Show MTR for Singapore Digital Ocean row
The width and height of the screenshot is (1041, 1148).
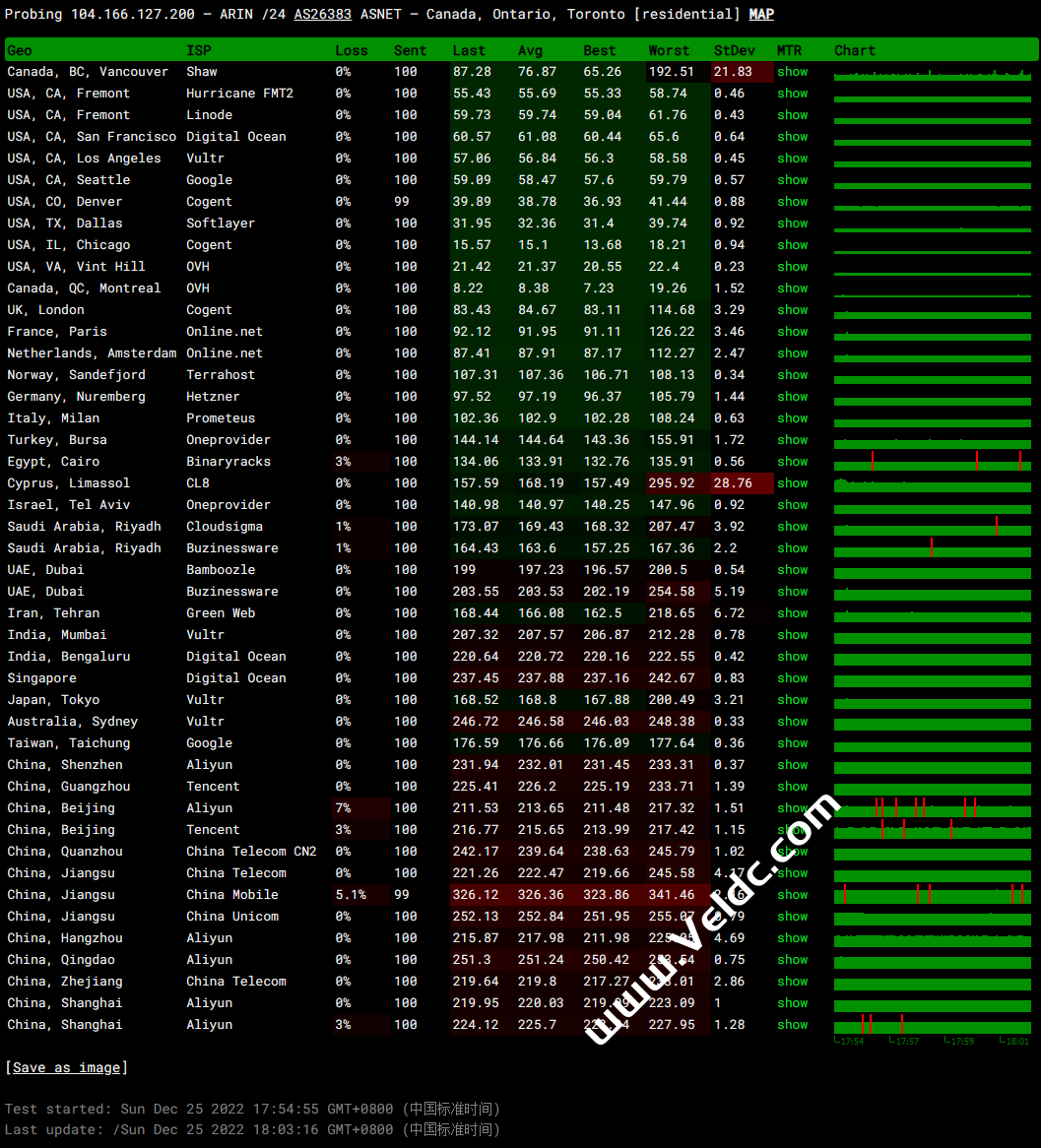click(x=792, y=678)
